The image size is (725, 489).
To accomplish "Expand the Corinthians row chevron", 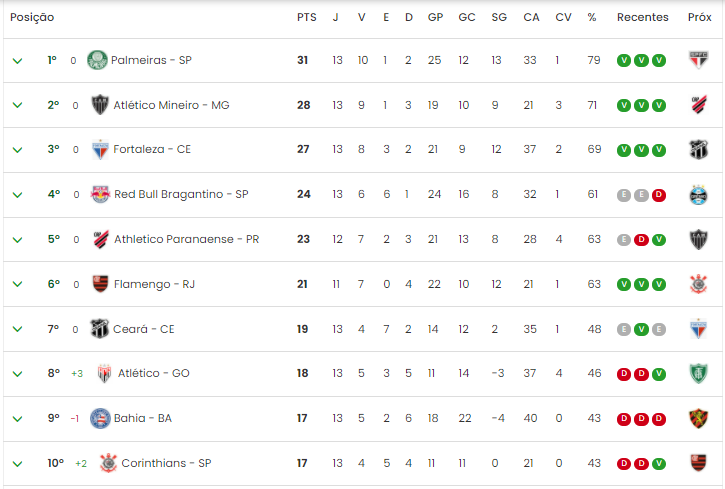I will tap(18, 464).
